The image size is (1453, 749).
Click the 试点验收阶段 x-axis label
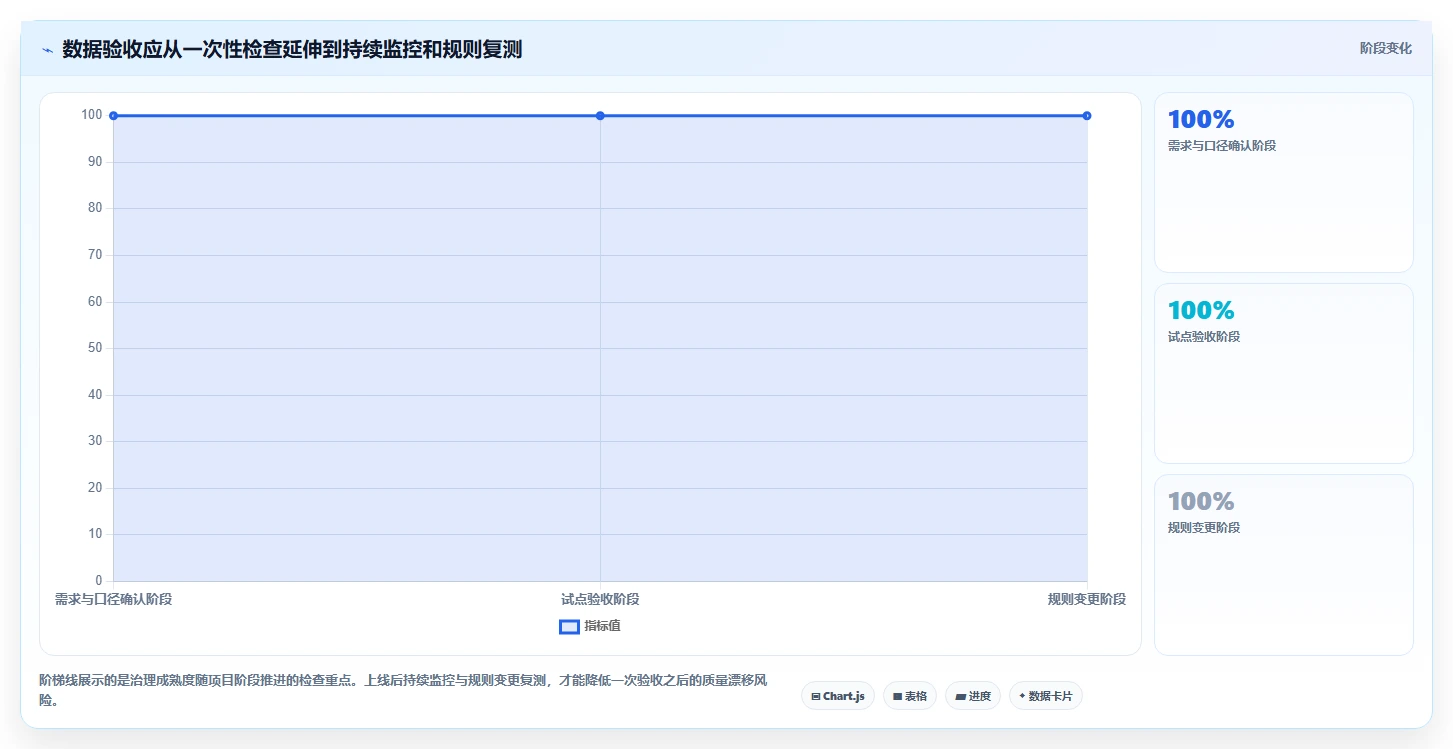[x=600, y=599]
